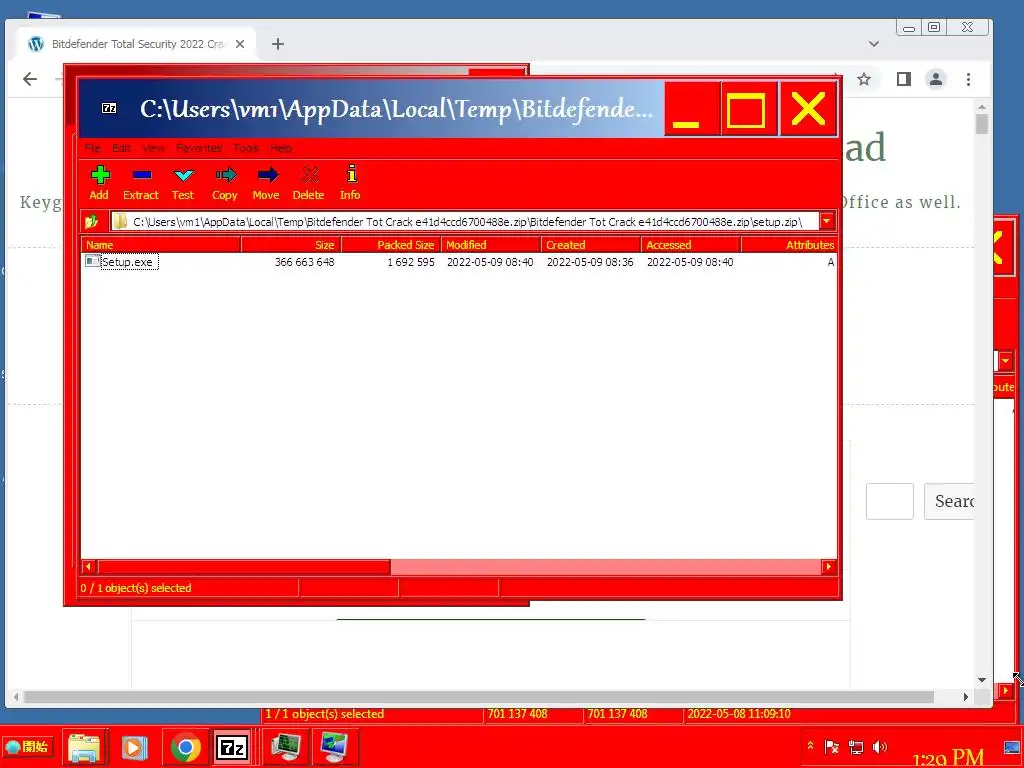
Task: Click the right arrow of the 7-Zip horizontal scrollbar
Action: point(829,567)
